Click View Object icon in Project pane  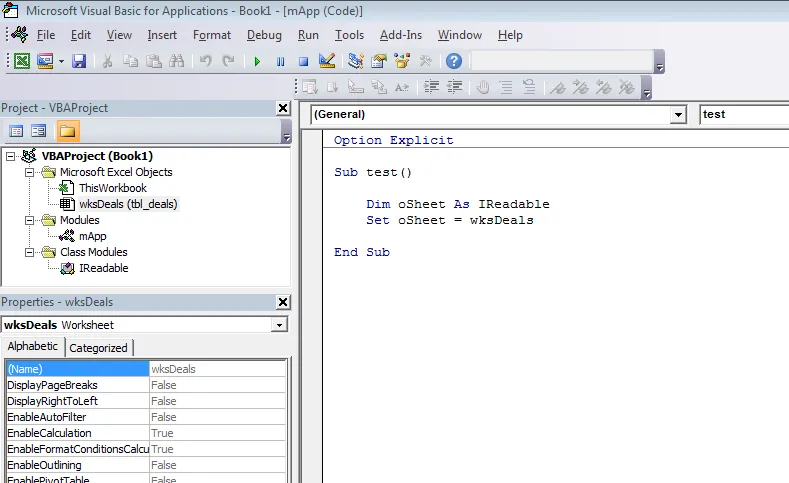39,131
